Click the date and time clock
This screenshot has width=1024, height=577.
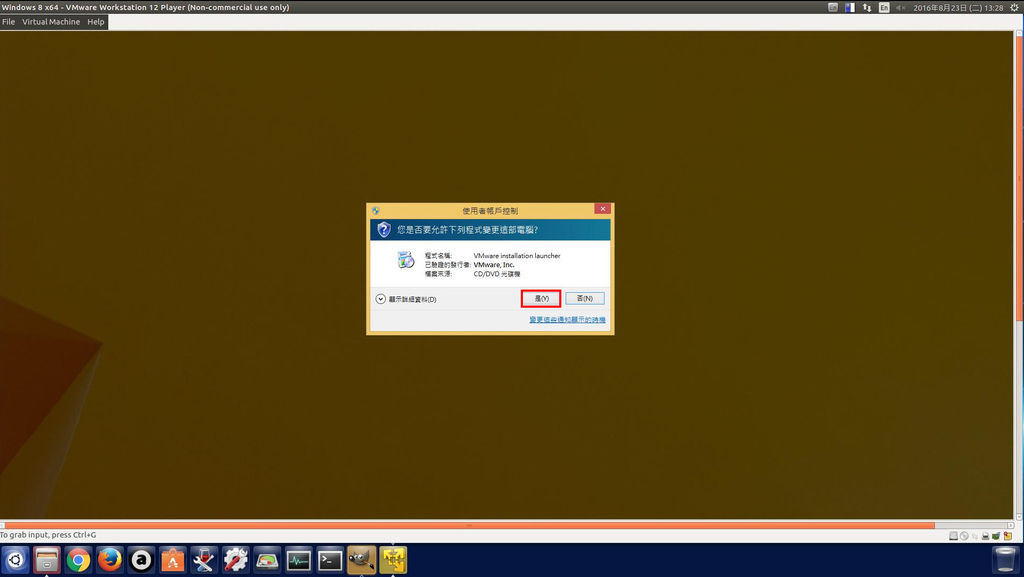pos(958,8)
